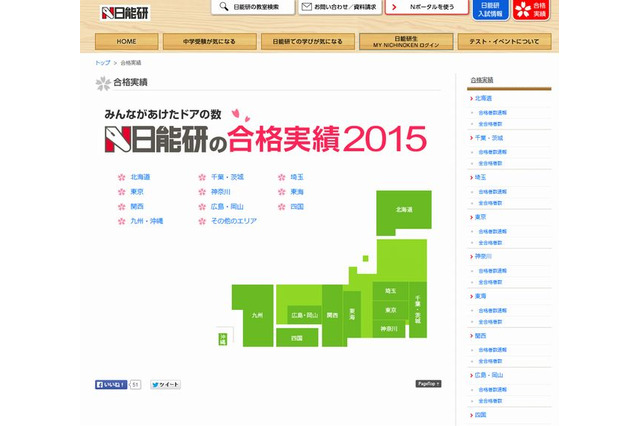Open 中学受験が気になる nav item
The width and height of the screenshot is (640, 426).
[x=209, y=41]
